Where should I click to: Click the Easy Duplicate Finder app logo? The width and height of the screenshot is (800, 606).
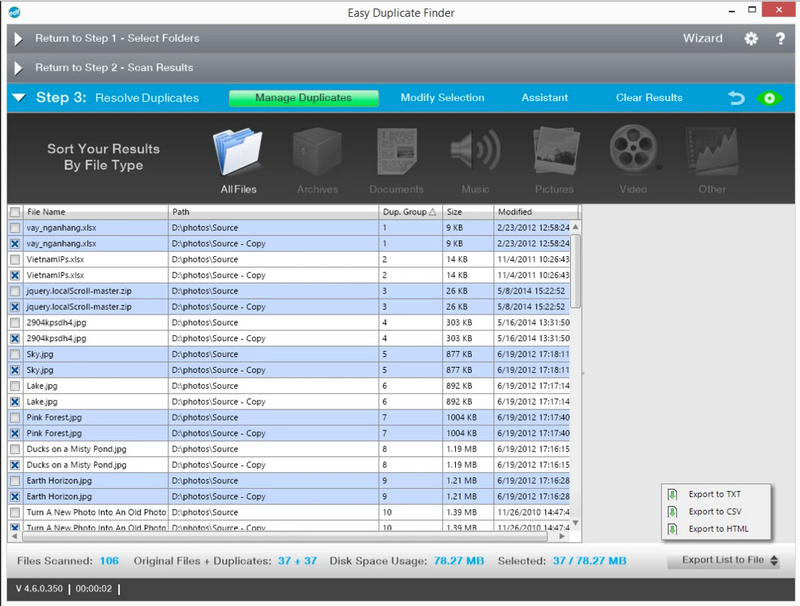click(15, 12)
